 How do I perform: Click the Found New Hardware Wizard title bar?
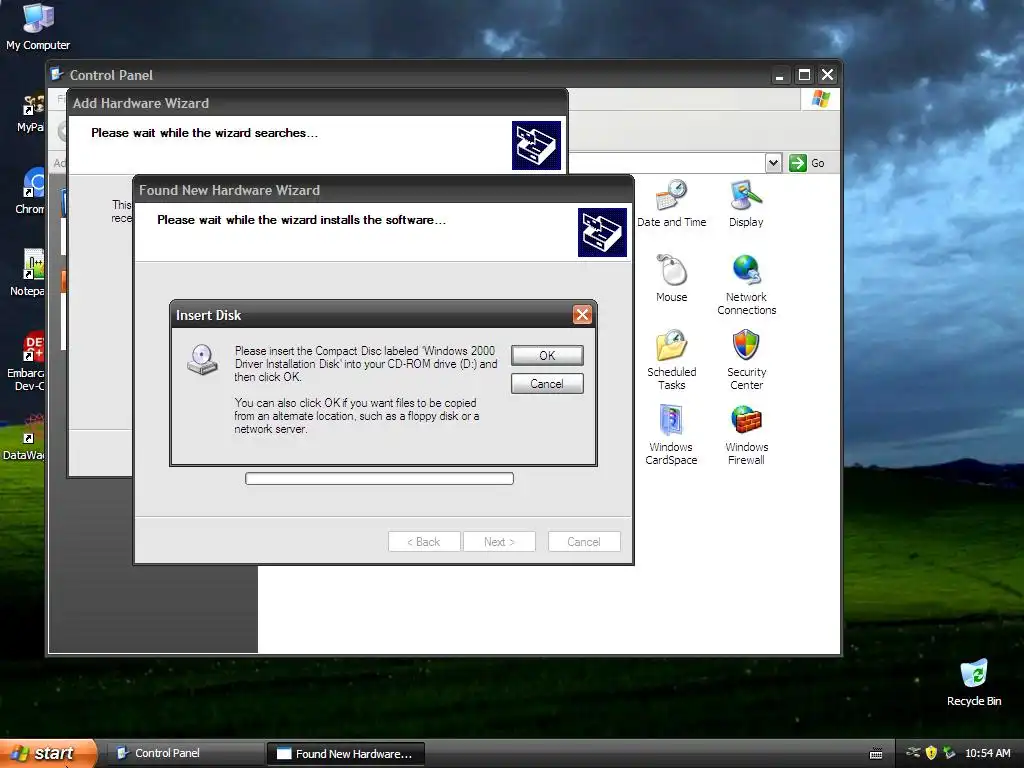click(x=383, y=190)
